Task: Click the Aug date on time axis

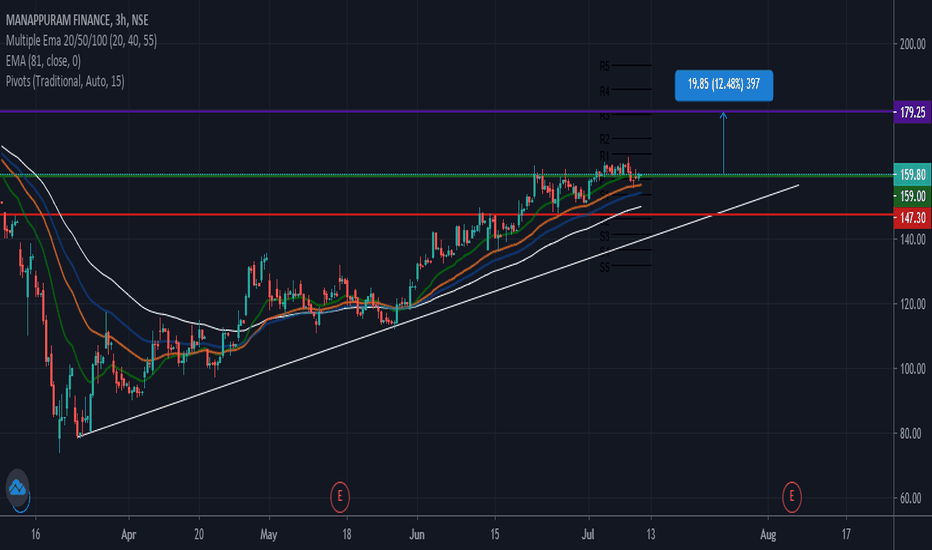Action: point(768,535)
